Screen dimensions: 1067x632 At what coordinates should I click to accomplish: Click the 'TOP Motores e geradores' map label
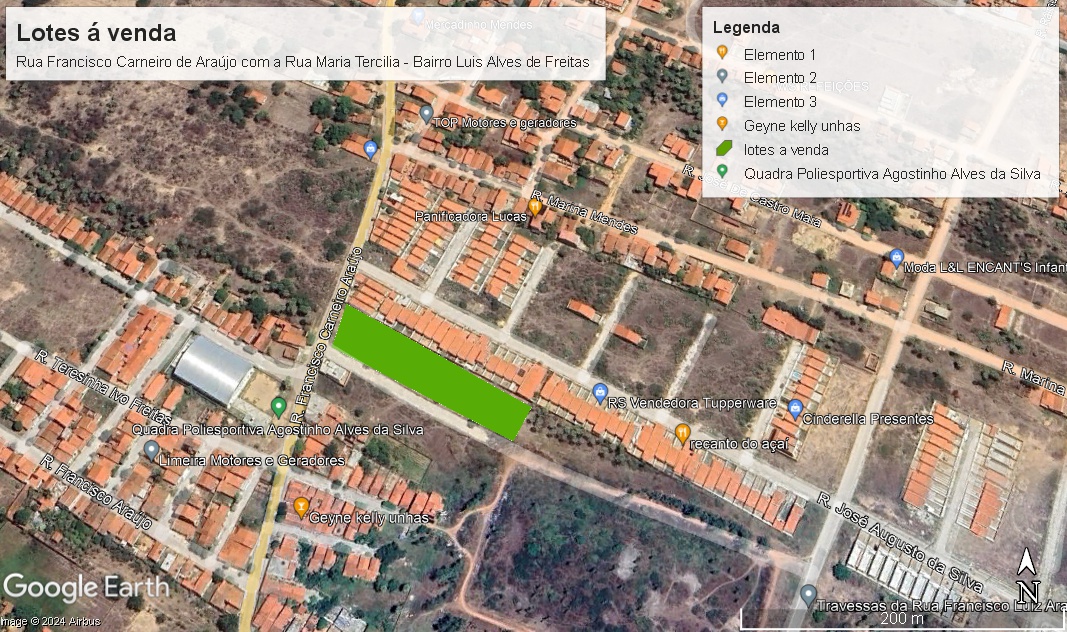click(505, 123)
